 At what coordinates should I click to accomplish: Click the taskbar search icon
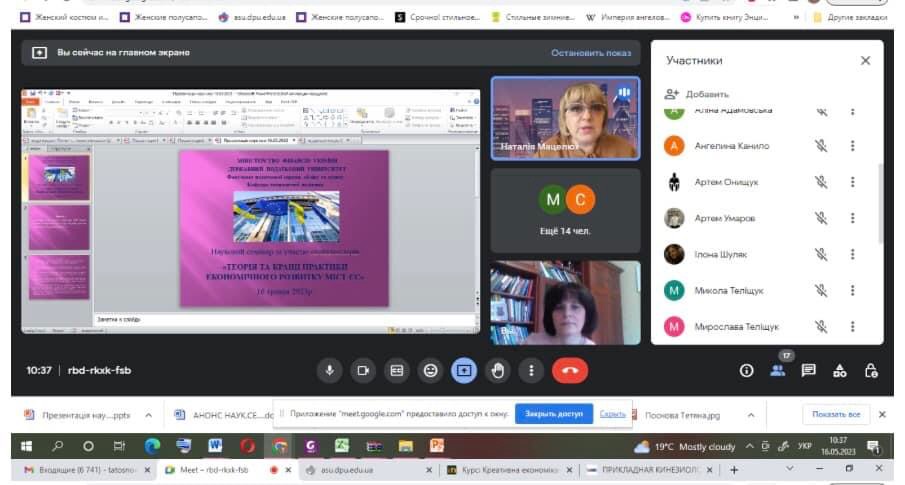point(58,446)
